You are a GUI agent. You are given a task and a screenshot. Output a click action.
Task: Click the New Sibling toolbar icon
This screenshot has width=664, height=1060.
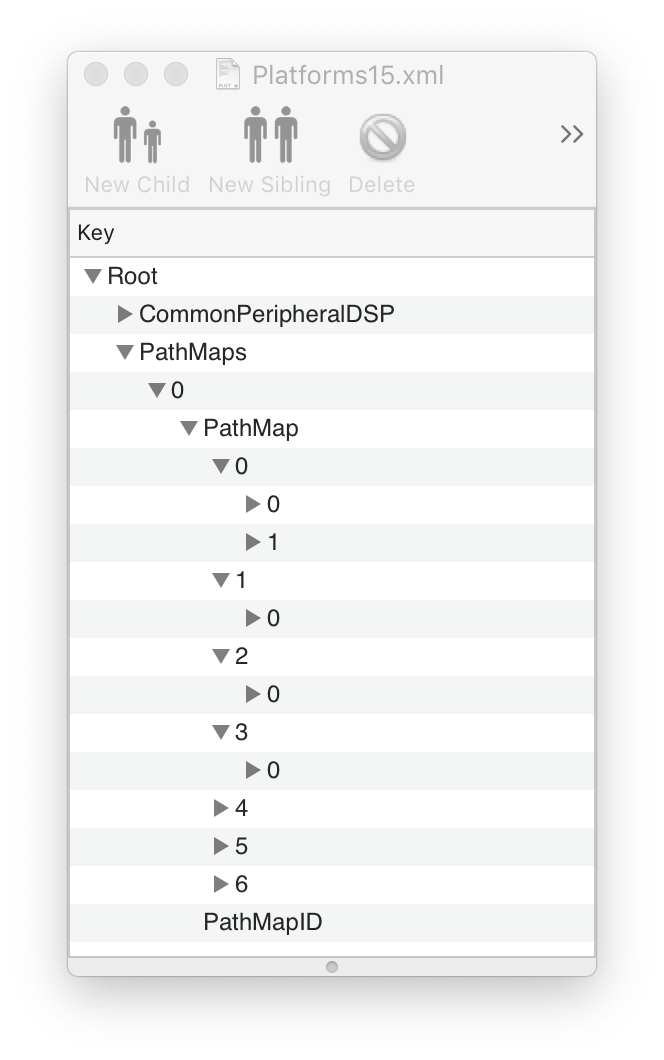click(270, 136)
